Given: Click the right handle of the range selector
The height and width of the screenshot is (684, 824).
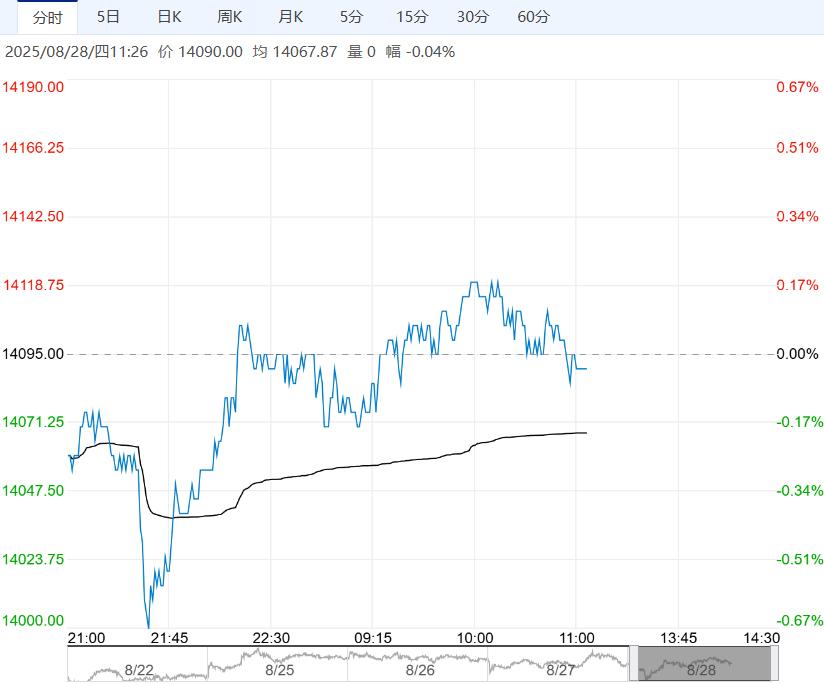Looking at the screenshot, I should (x=775, y=664).
